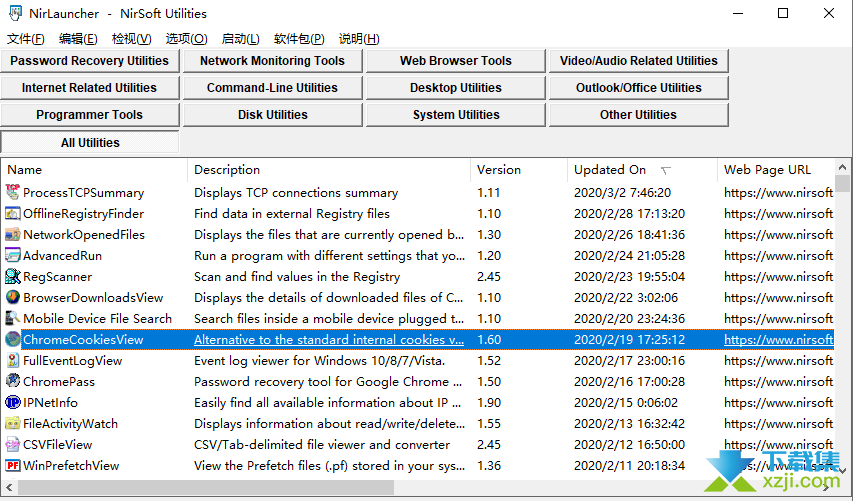This screenshot has width=853, height=501.
Task: Select AdvancedRun description text
Action: (x=329, y=256)
